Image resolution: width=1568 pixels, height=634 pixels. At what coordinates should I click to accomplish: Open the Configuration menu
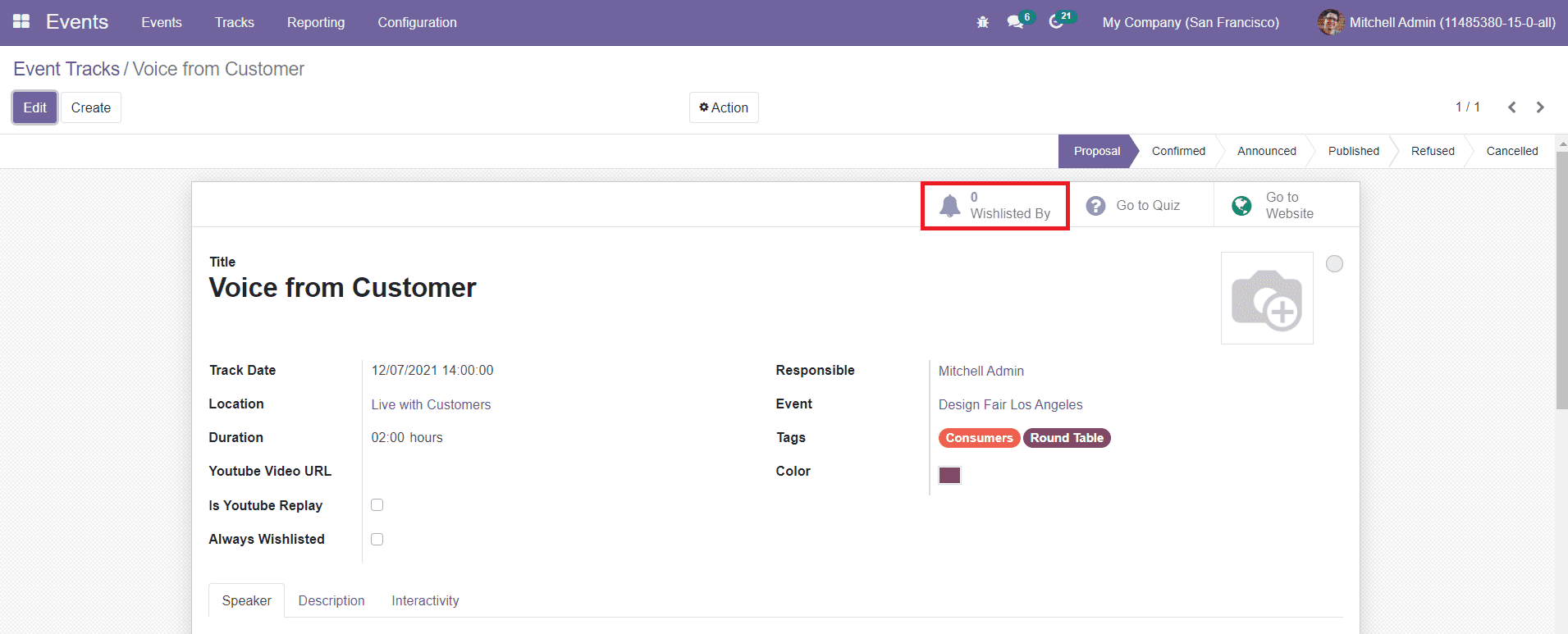click(x=417, y=22)
